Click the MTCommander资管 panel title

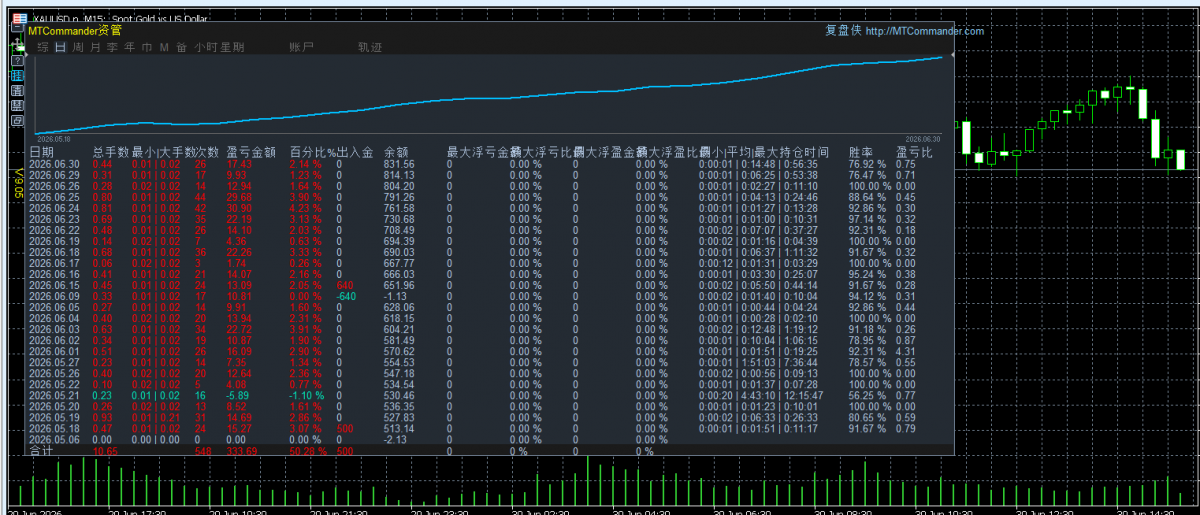click(75, 31)
